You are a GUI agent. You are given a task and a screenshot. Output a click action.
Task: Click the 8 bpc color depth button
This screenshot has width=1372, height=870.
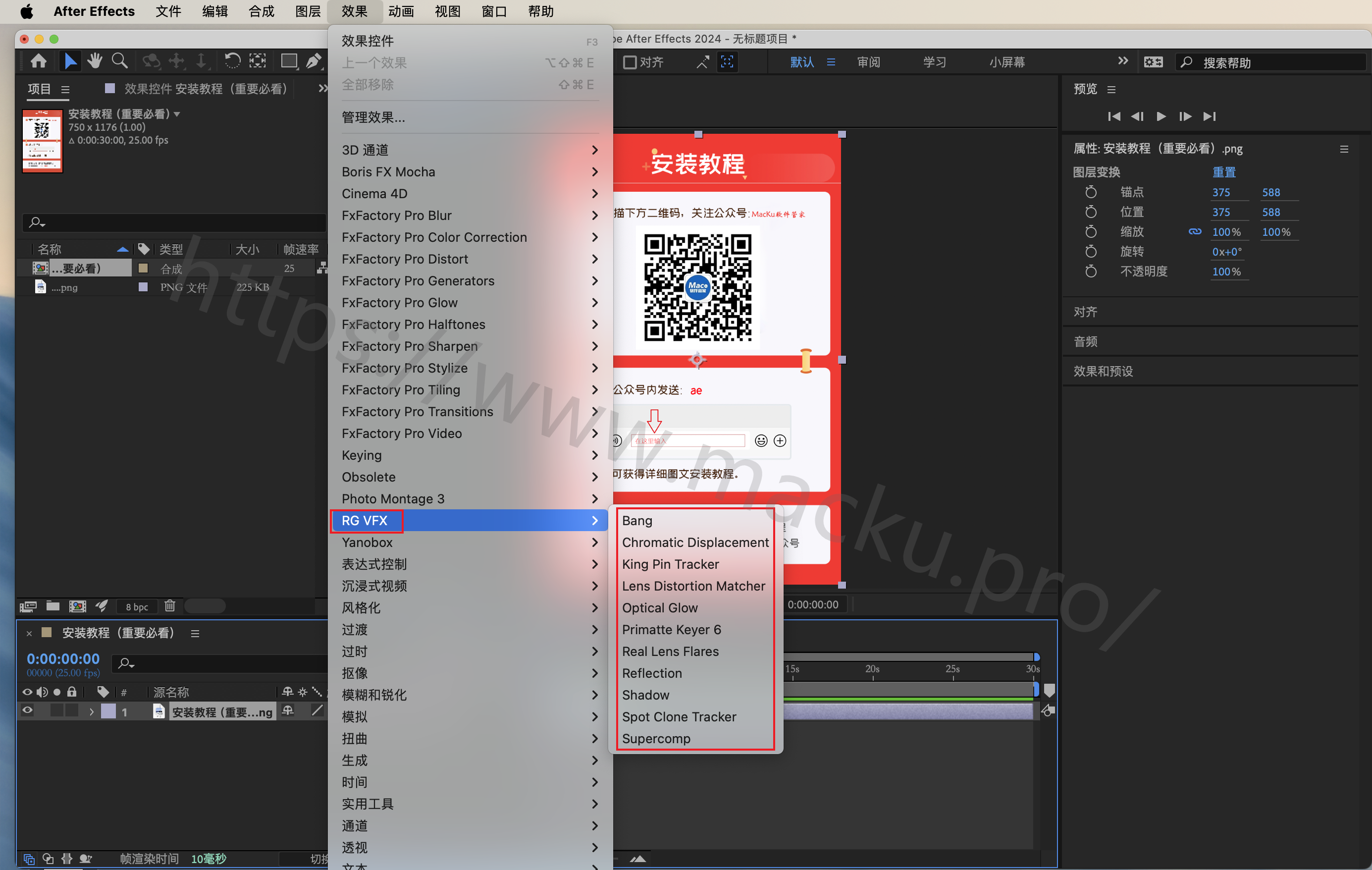pyautogui.click(x=137, y=607)
